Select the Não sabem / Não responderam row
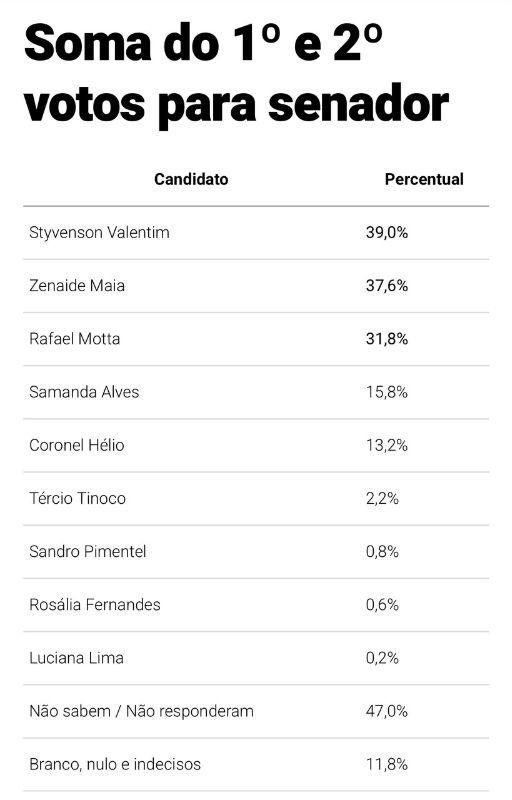This screenshot has height=800, width=512. pos(256,711)
